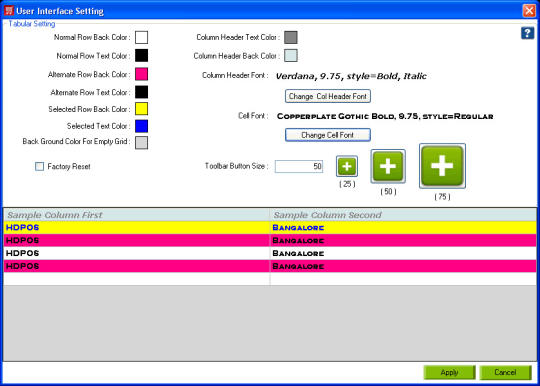540x386 pixels.
Task: Click the Factory Reset label
Action: 69,167
